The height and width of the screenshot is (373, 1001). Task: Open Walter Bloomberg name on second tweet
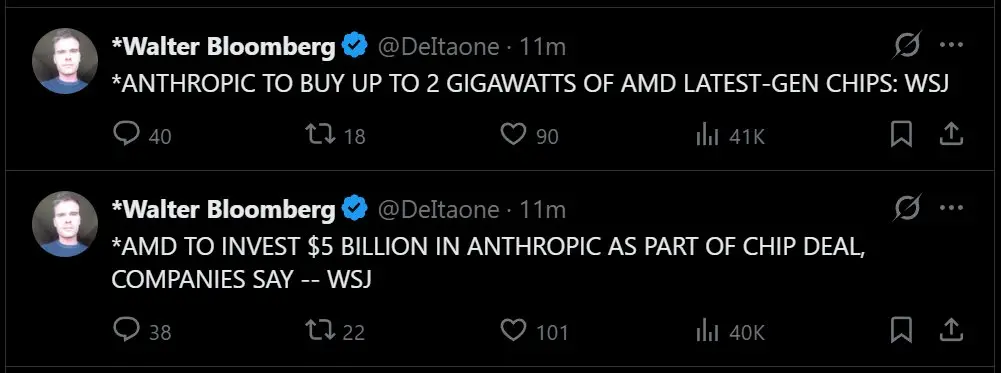(223, 209)
